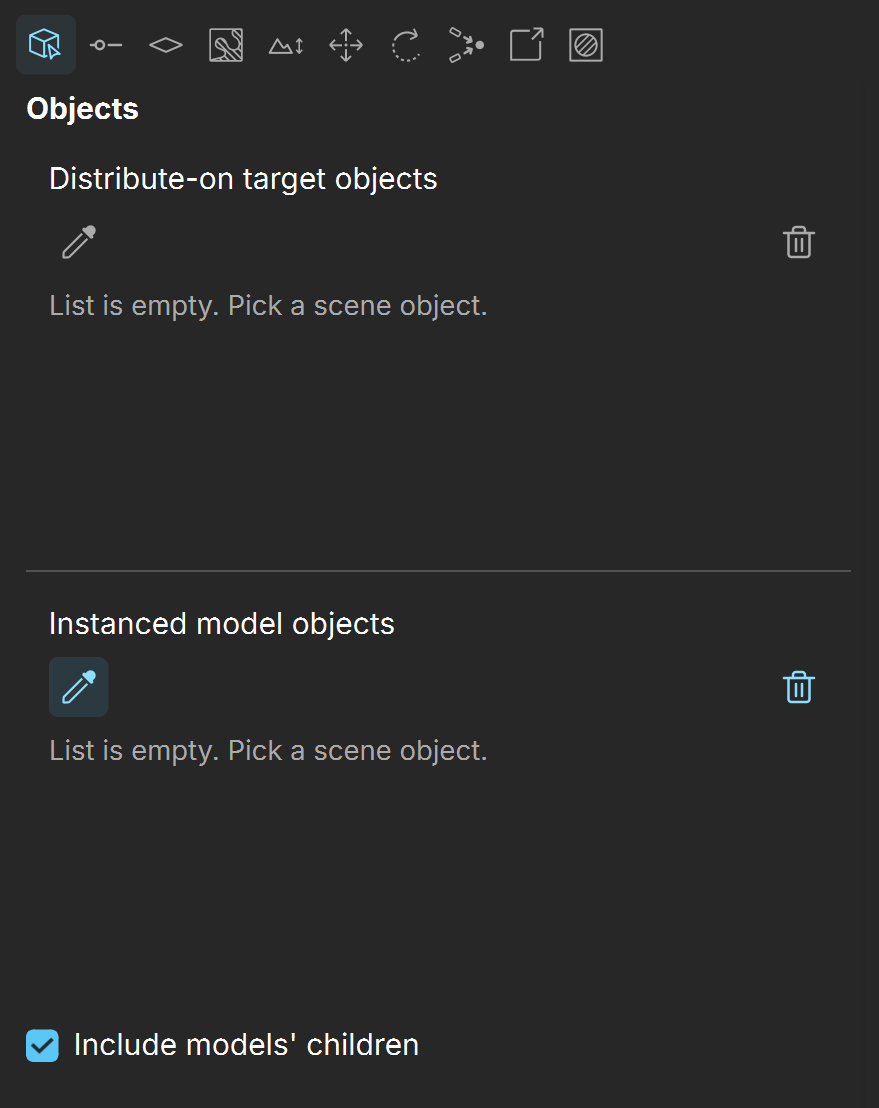
Task: Uncheck Include models' children checkbox
Action: tap(42, 1045)
